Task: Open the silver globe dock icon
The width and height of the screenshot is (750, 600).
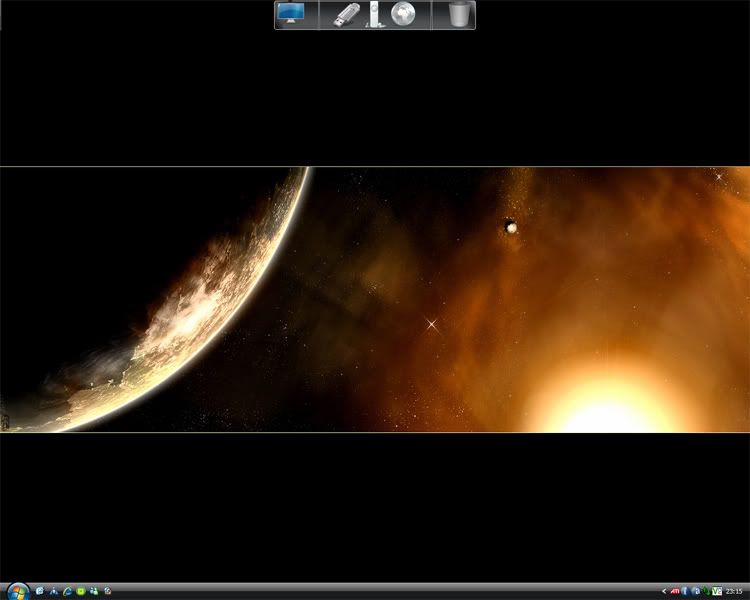Action: pyautogui.click(x=403, y=13)
